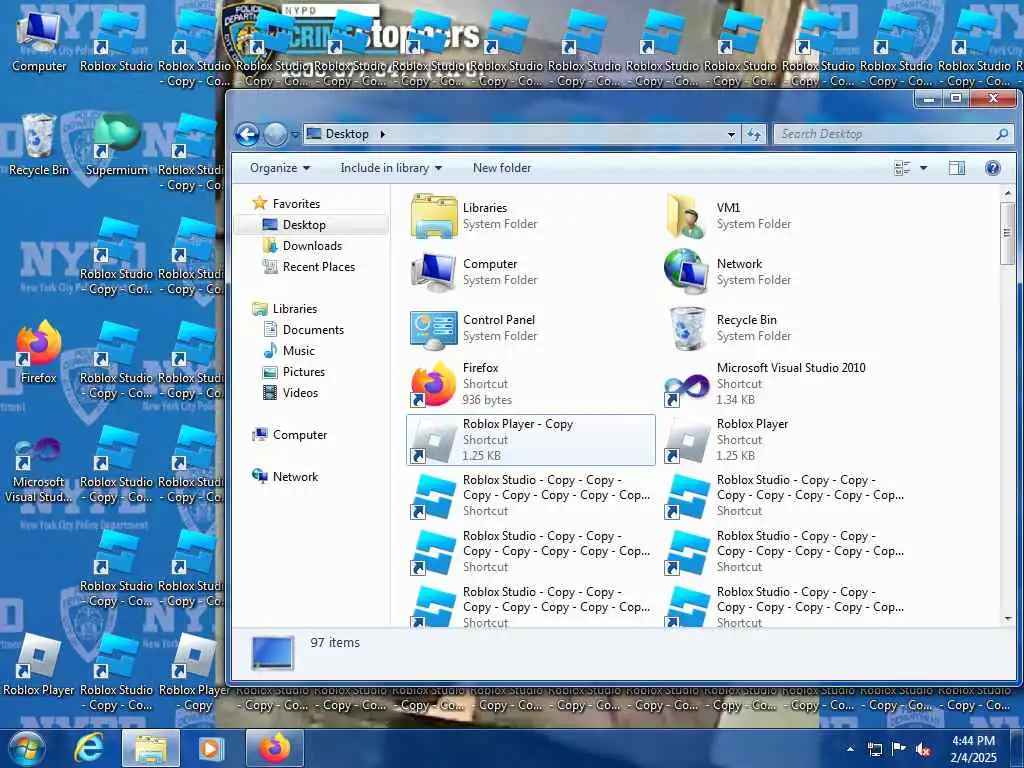
Task: Click the Libraries system folder icon in Explorer
Action: tap(434, 216)
